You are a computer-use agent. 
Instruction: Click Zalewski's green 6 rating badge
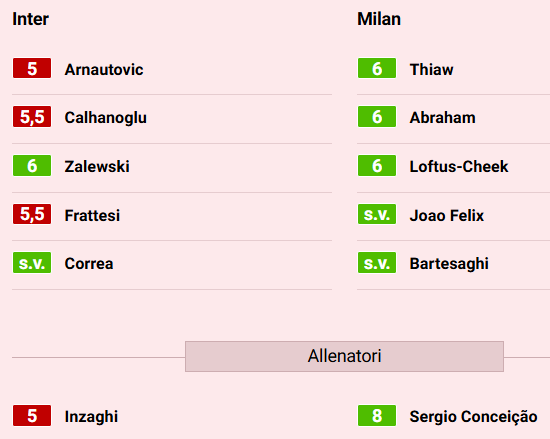(32, 166)
